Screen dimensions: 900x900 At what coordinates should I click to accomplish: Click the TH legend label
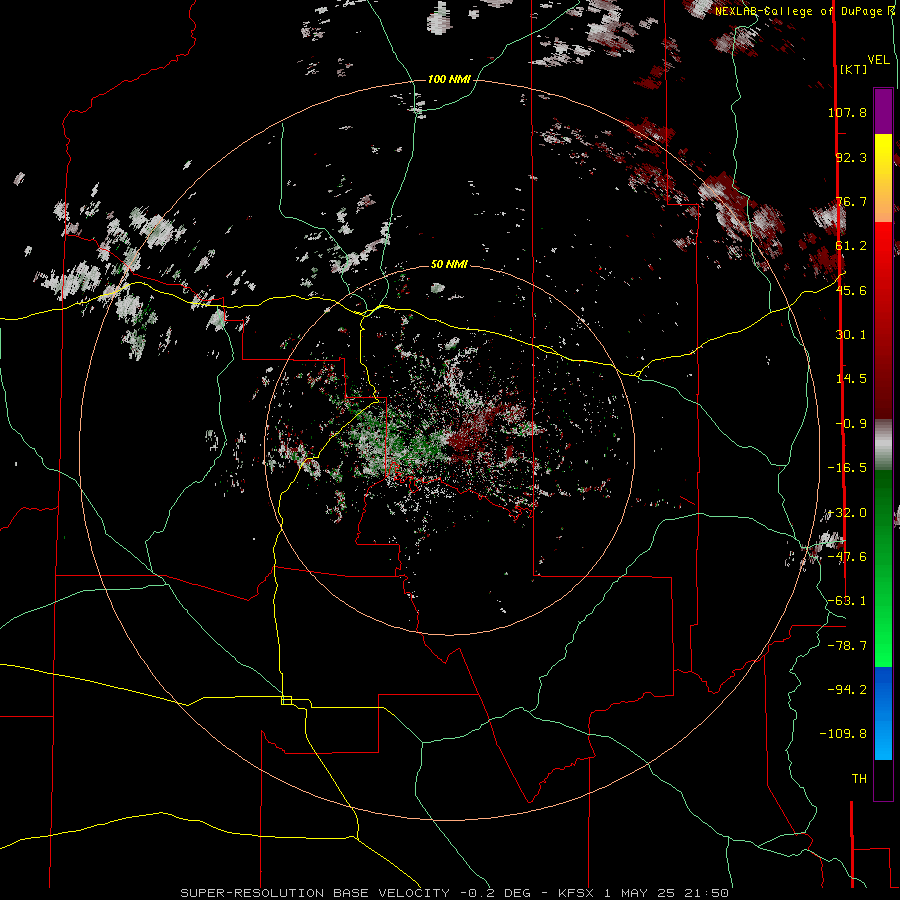coord(859,779)
